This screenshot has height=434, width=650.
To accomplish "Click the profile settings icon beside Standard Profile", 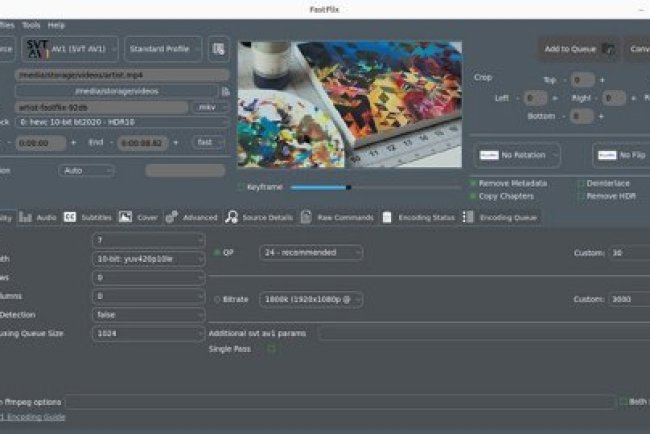I will [x=218, y=48].
